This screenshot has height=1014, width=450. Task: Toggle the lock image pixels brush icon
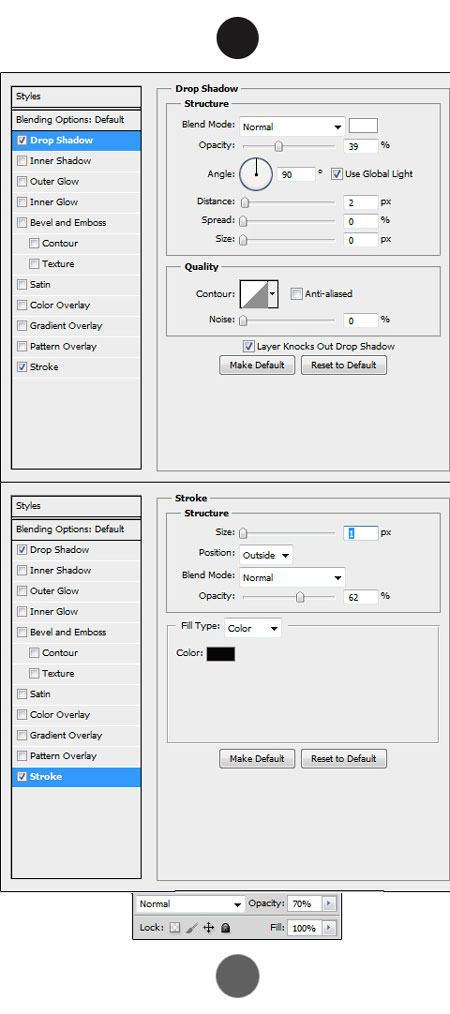pyautogui.click(x=191, y=927)
